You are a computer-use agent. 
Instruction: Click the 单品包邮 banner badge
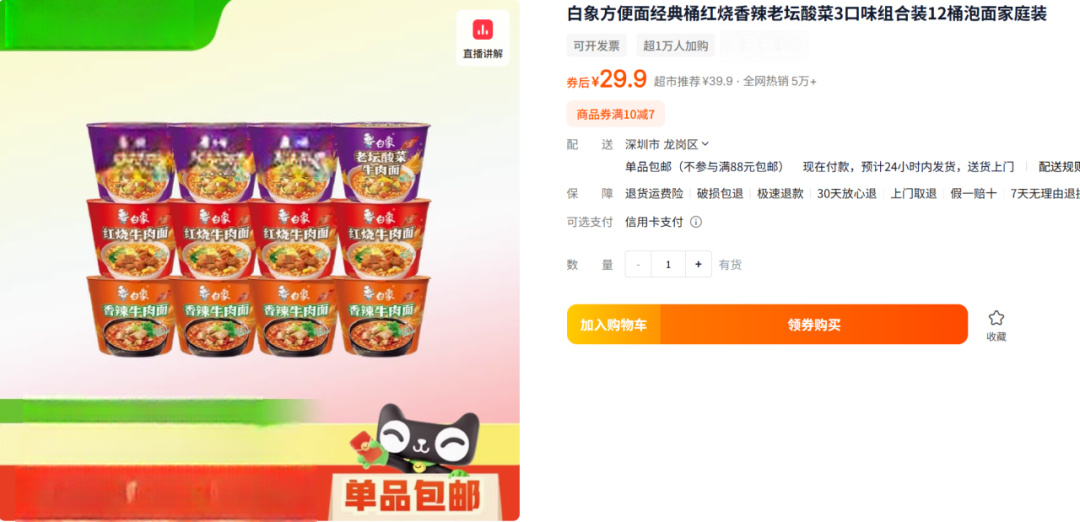click(412, 496)
